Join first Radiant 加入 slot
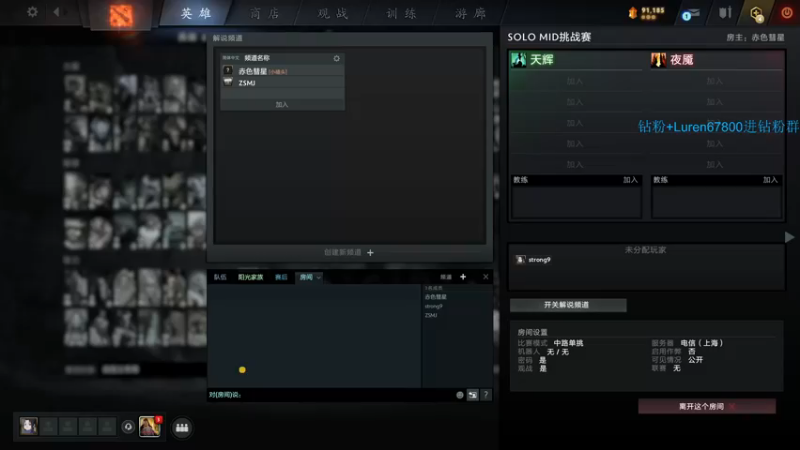 pos(574,81)
